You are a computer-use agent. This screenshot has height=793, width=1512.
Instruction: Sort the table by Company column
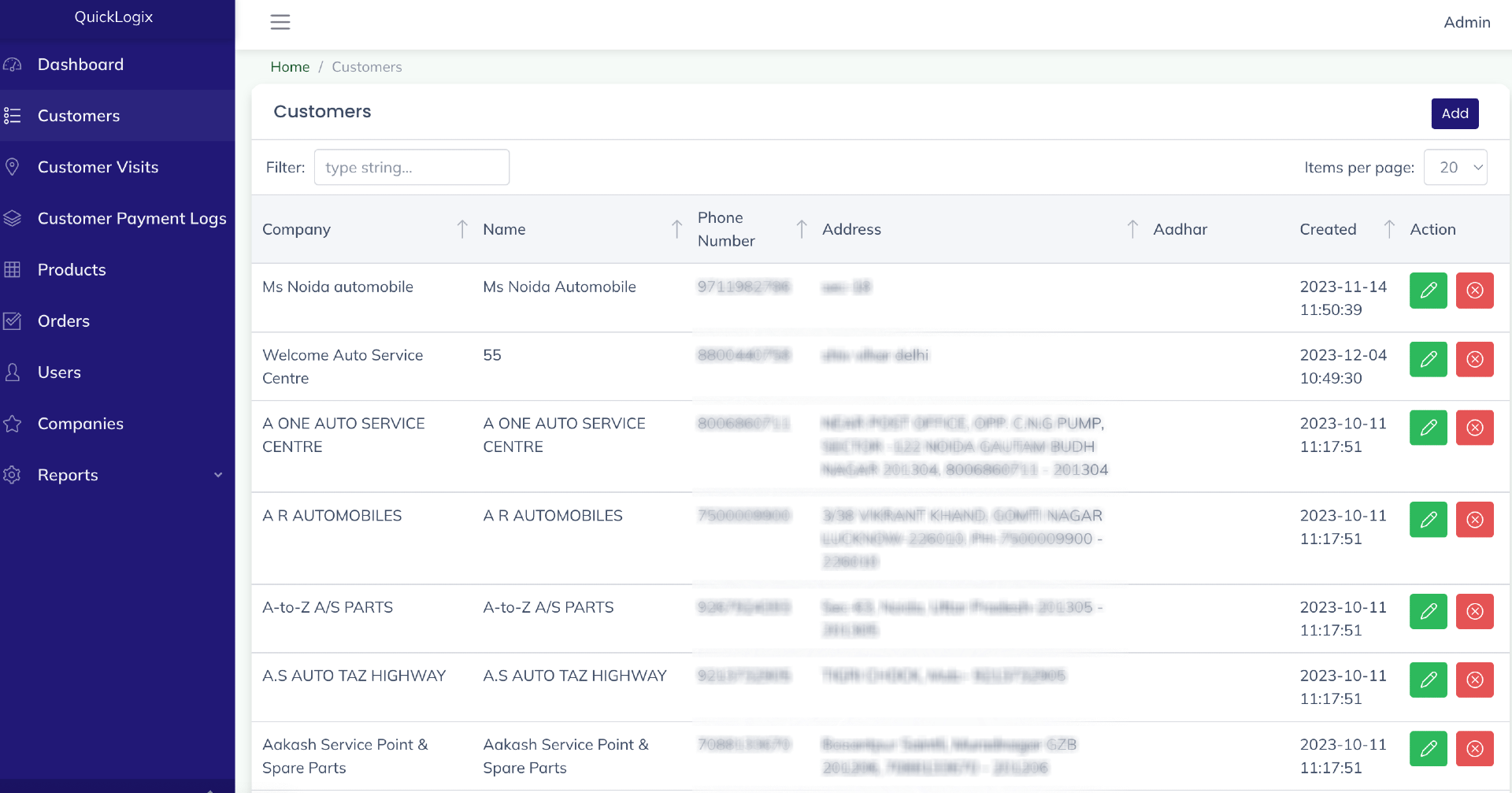462,229
